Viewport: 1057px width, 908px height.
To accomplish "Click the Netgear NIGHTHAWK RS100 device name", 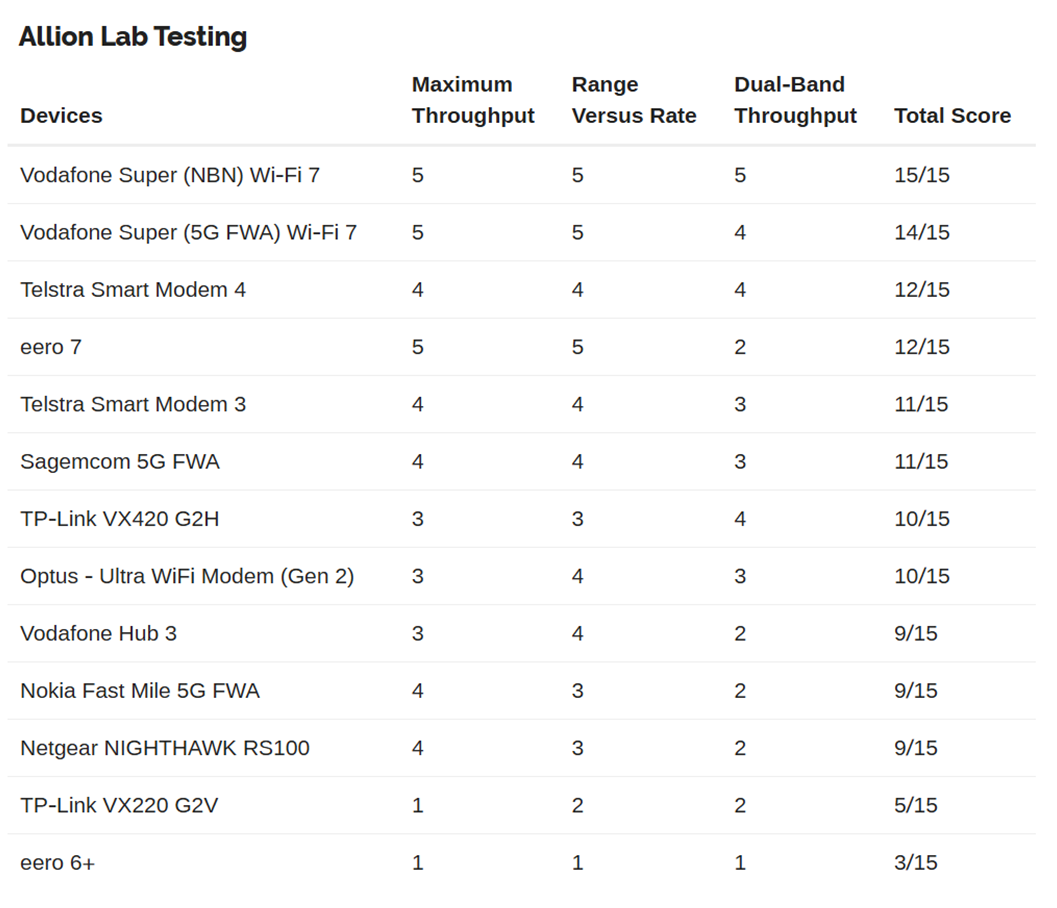I will click(165, 748).
